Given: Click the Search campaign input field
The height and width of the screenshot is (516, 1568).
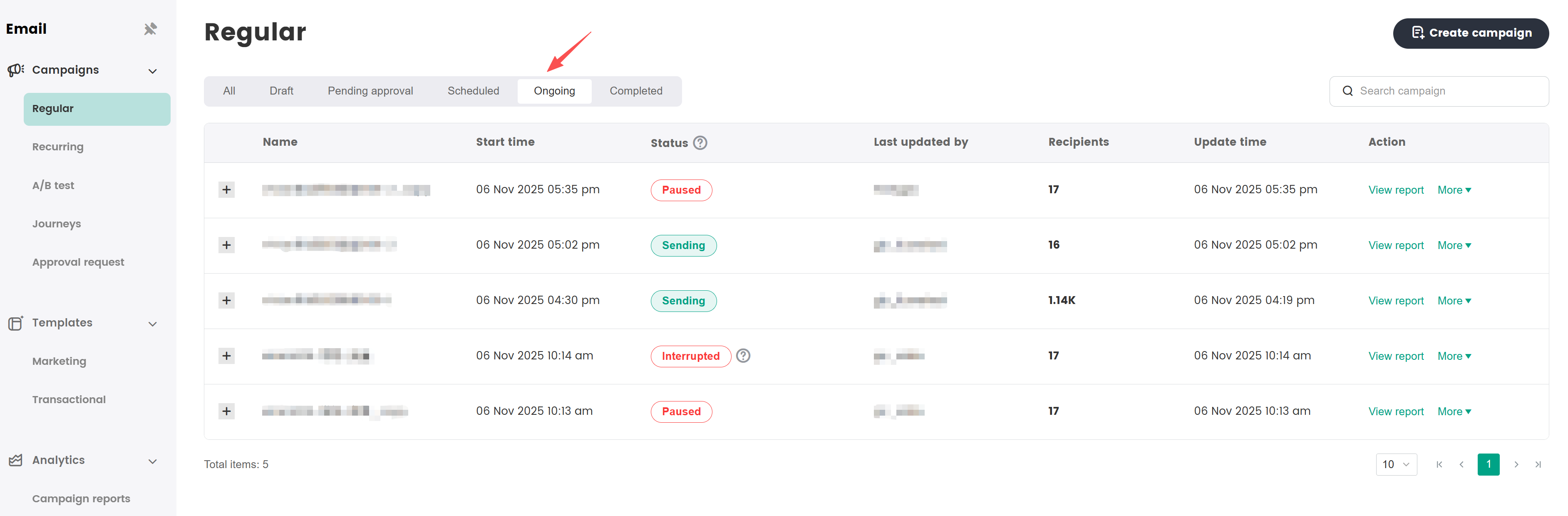Looking at the screenshot, I should pos(1449,91).
